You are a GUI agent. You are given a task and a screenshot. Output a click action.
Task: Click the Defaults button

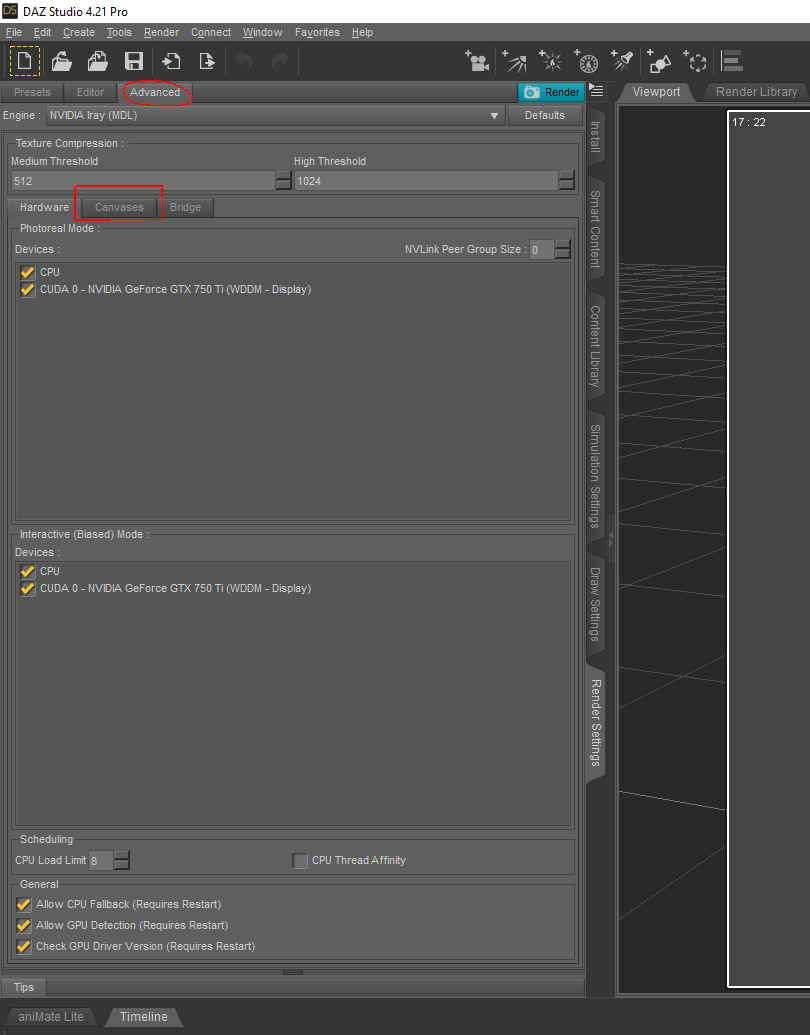click(545, 115)
